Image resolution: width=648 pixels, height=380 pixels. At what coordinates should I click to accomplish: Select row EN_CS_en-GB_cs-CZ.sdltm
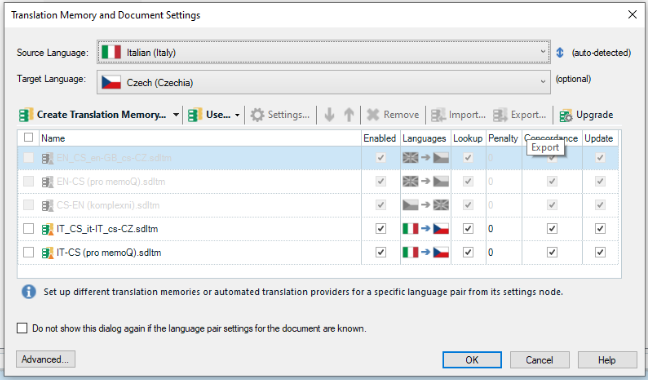318,158
